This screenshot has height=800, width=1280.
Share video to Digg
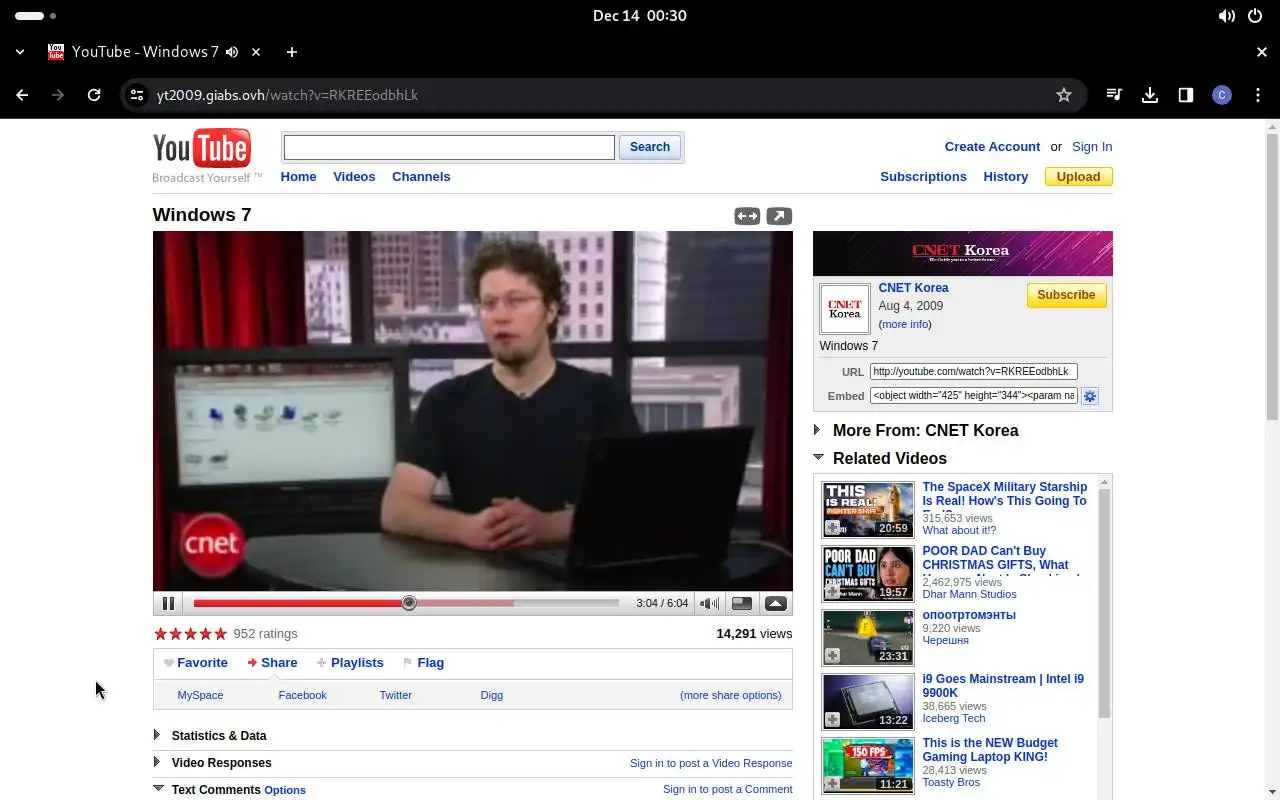tap(491, 695)
